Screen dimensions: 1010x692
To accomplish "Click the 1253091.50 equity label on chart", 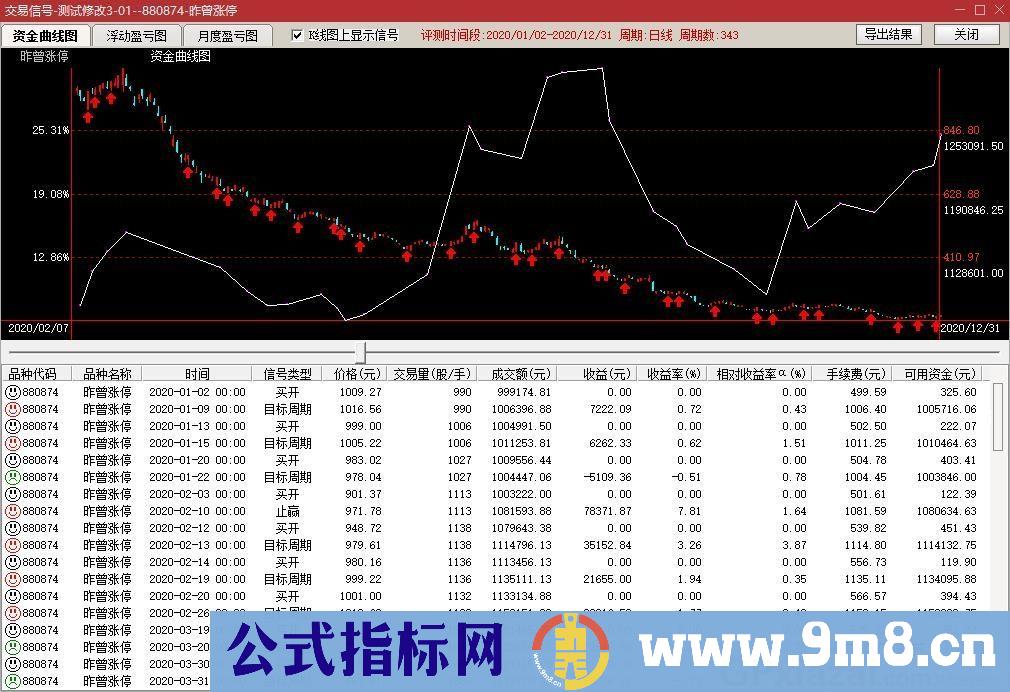I will point(973,146).
